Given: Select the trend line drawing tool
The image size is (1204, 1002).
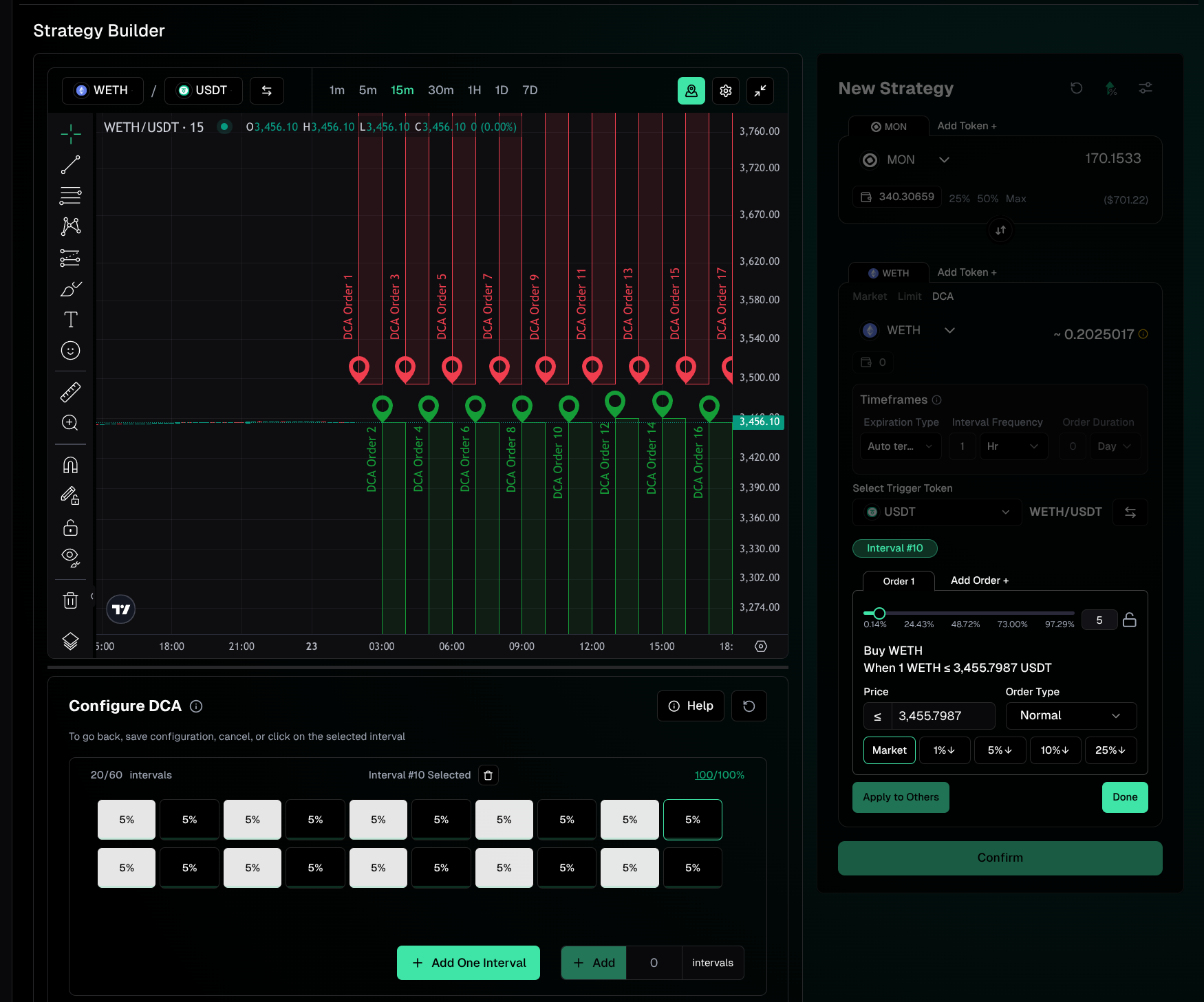Looking at the screenshot, I should tap(70, 165).
